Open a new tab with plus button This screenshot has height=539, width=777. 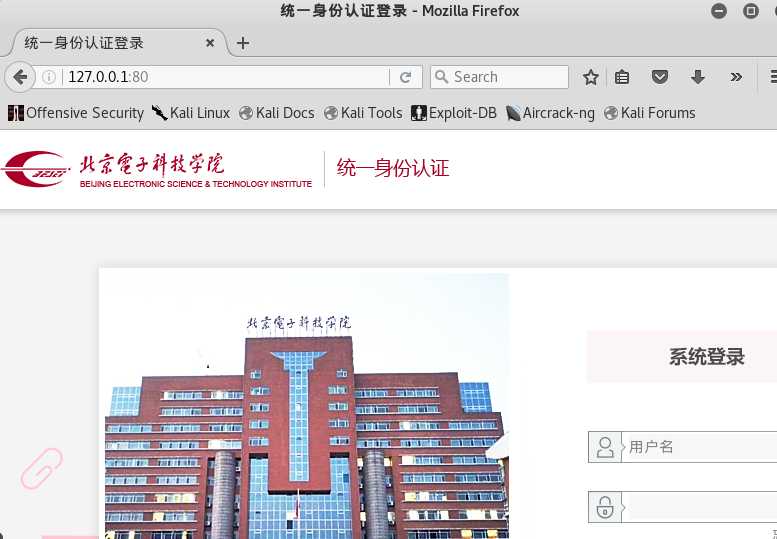tap(242, 43)
